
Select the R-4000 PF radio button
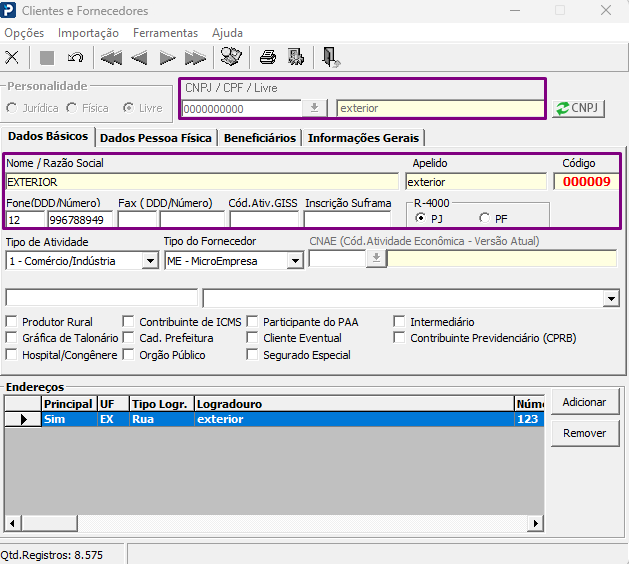point(484,218)
